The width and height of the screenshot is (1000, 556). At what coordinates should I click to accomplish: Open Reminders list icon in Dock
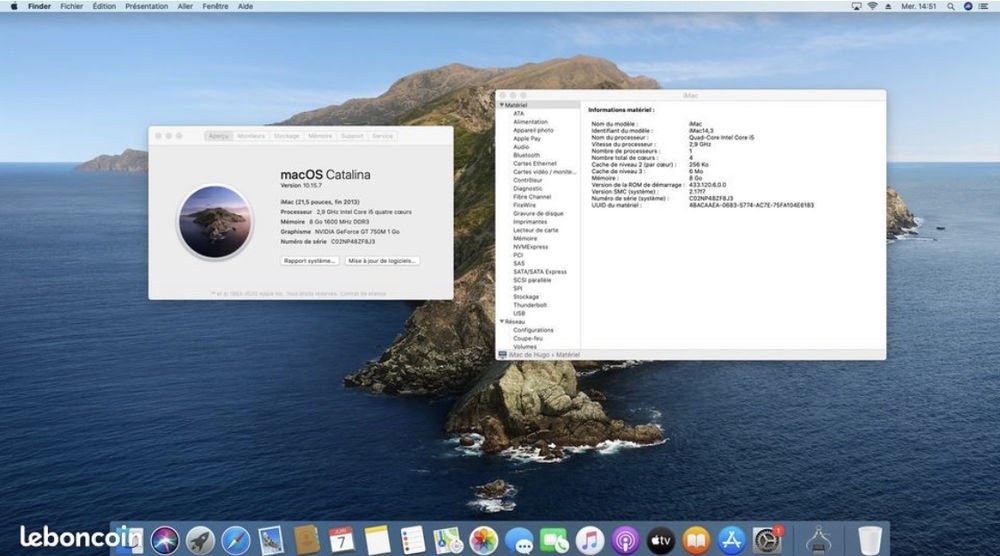(x=413, y=541)
